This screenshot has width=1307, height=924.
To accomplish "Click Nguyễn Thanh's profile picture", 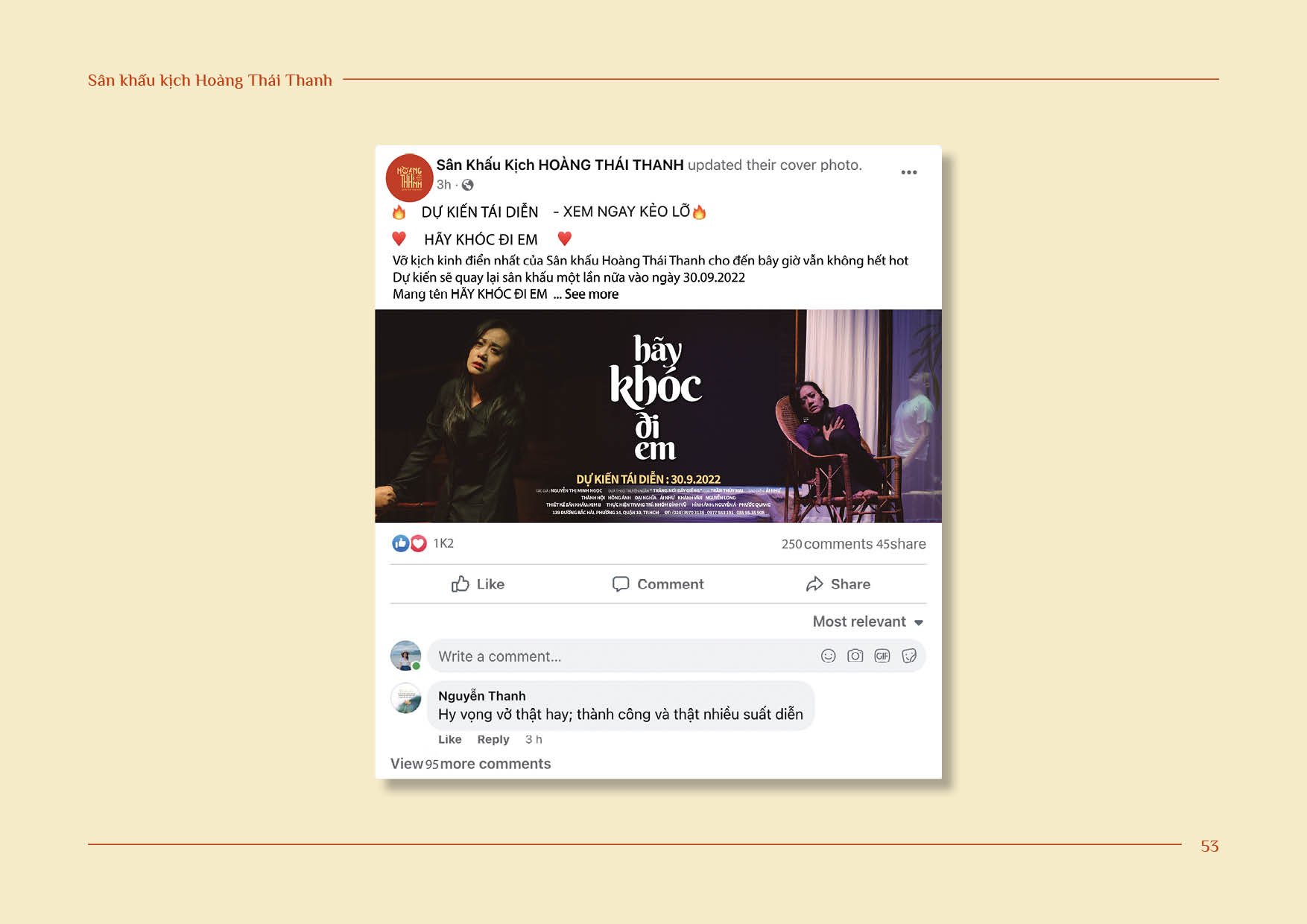I will coord(406,698).
